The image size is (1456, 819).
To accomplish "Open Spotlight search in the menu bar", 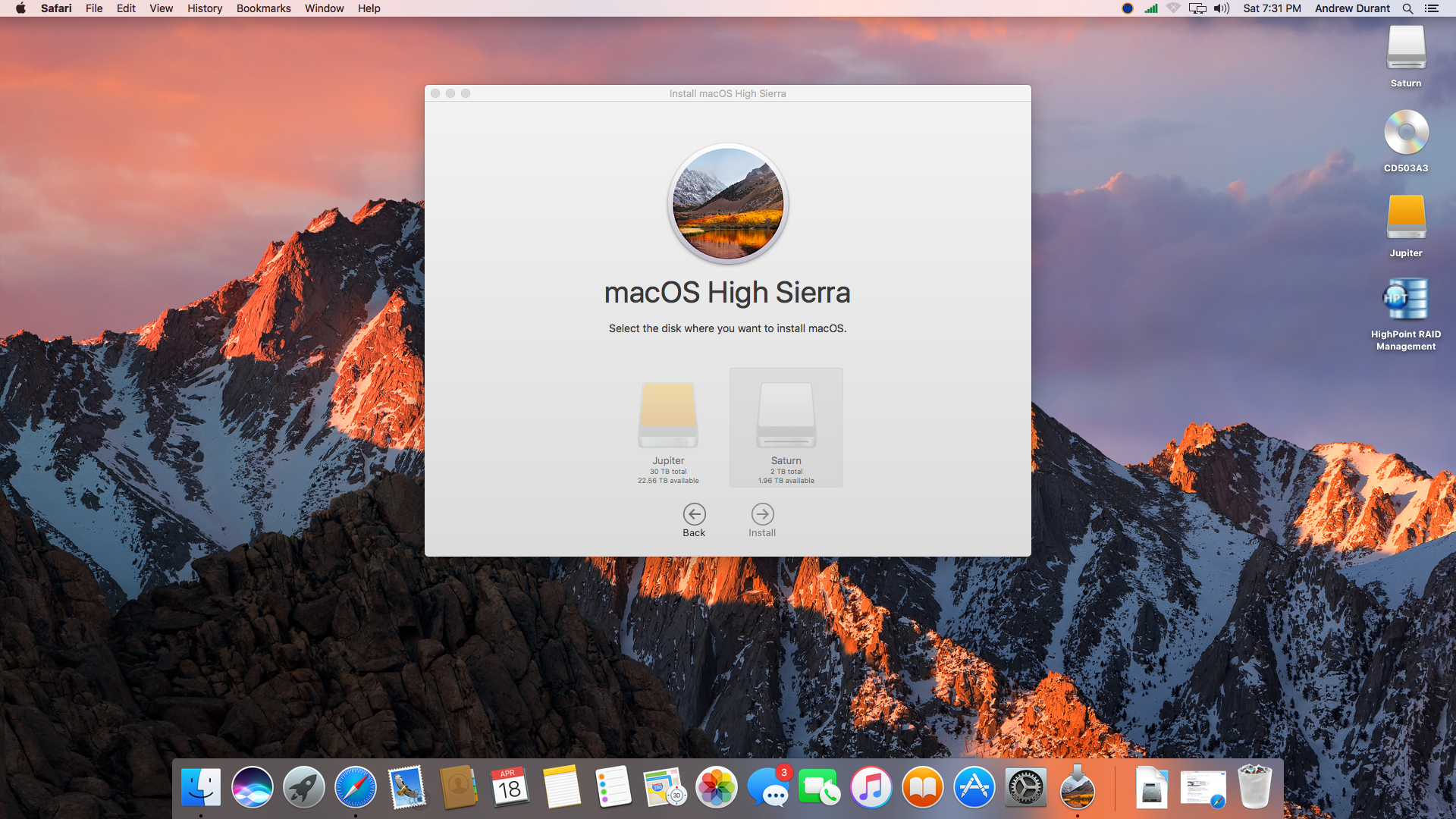I will point(1407,8).
